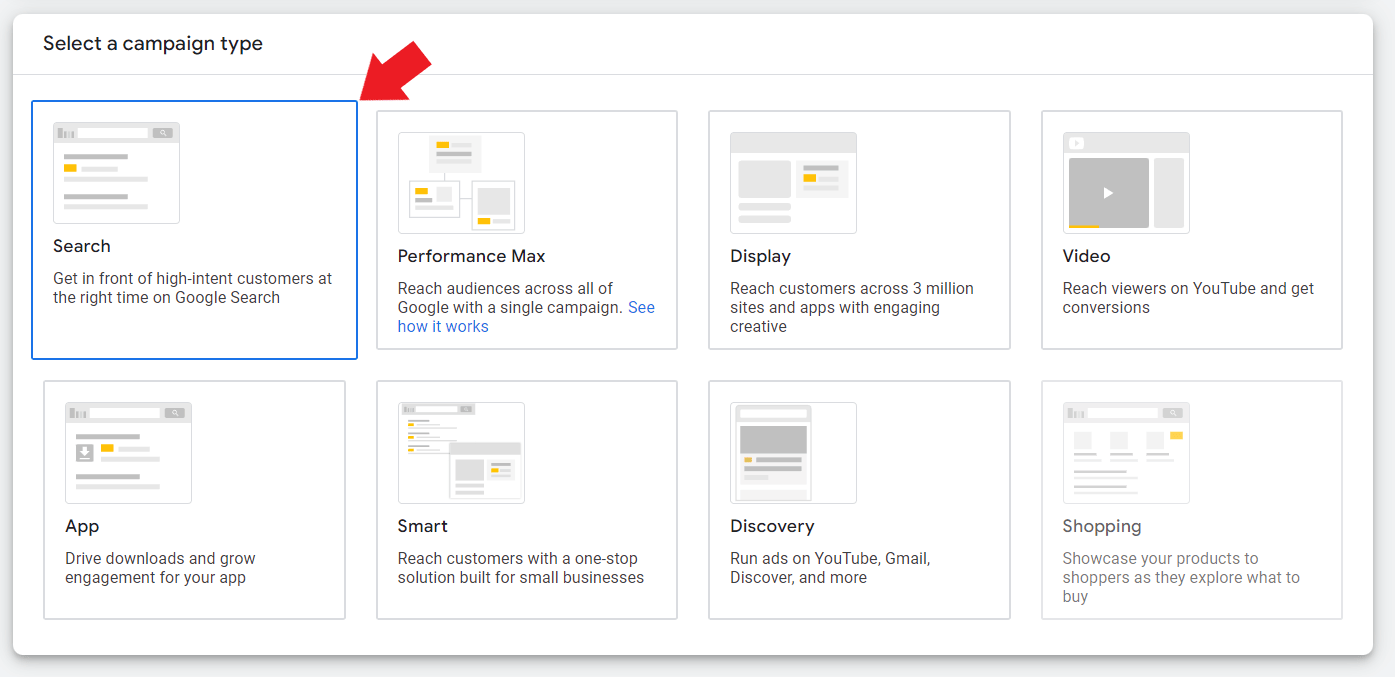Click the 'Run ads on YouTube, Gmail' description
1395x677 pixels.
[x=830, y=568]
